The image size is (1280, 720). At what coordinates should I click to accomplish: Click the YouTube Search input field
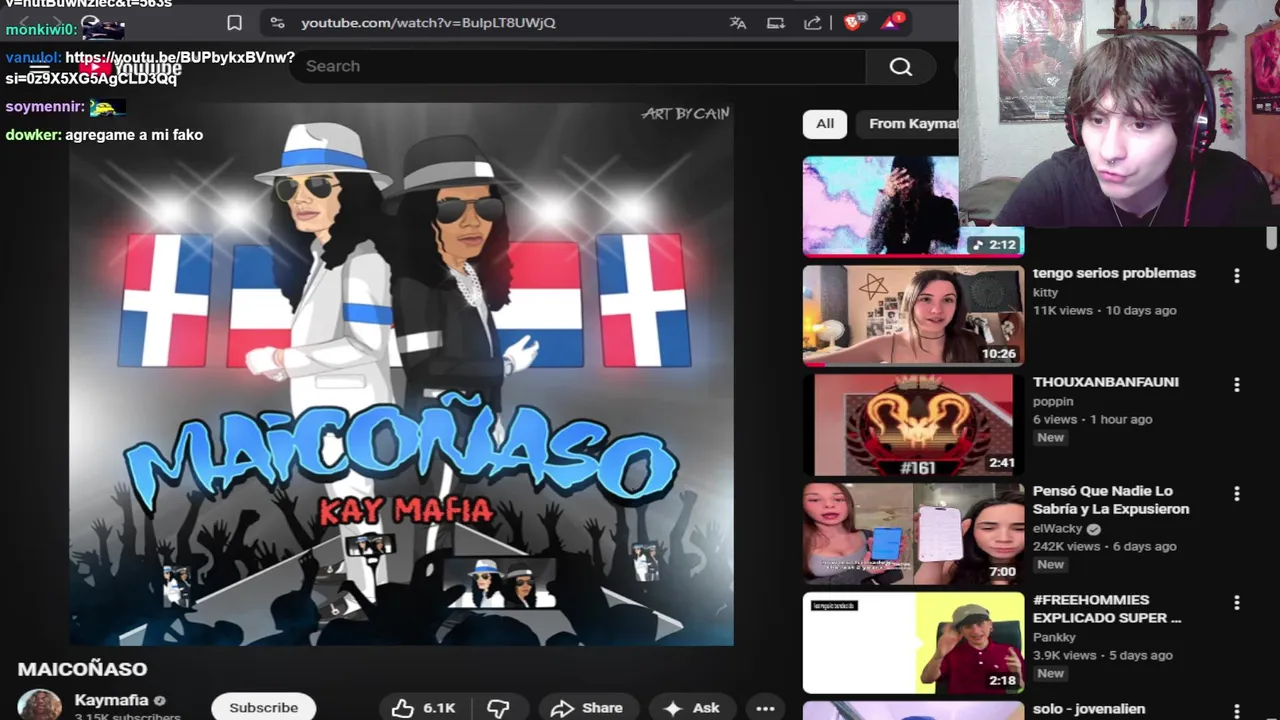pos(580,66)
